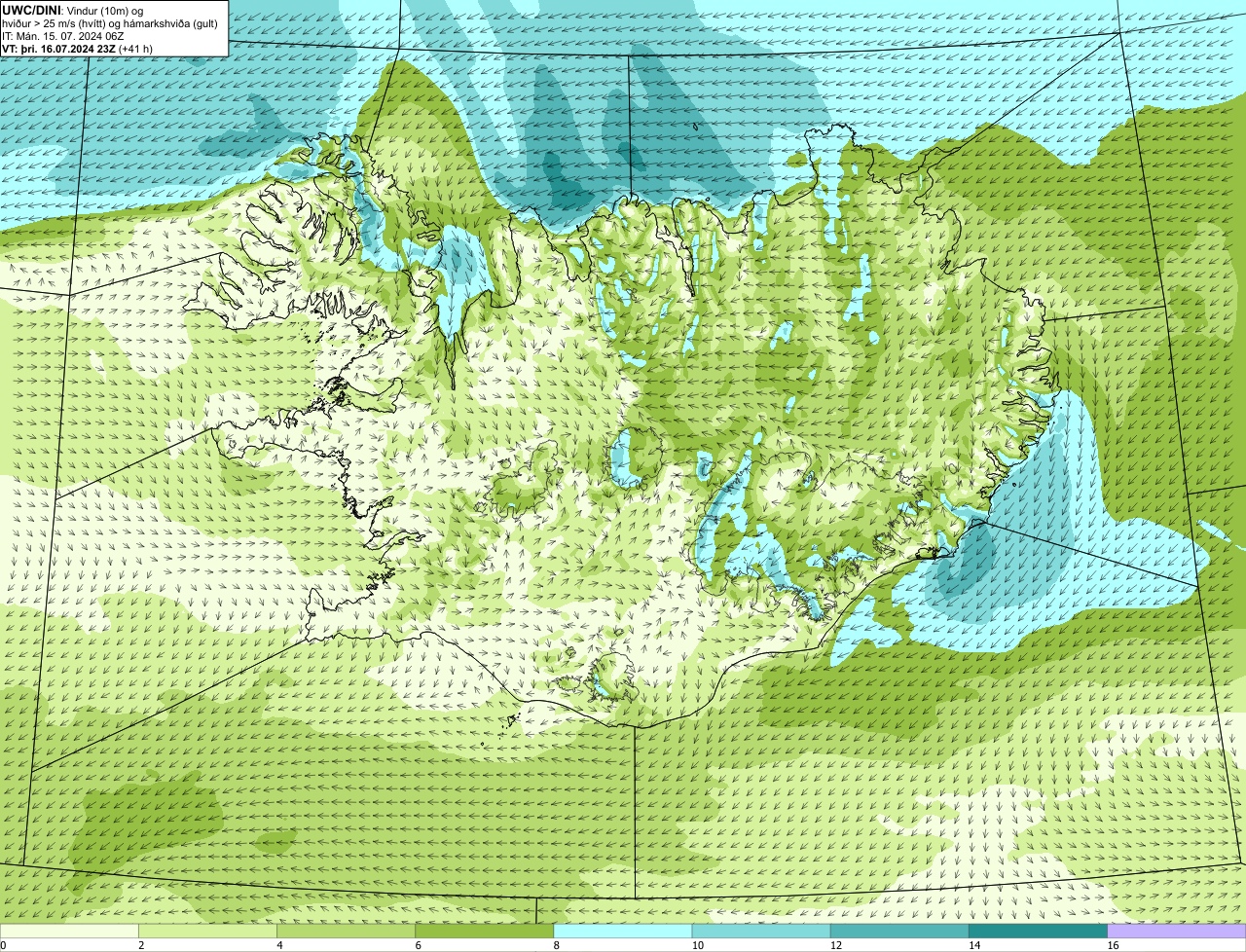Click the legend scale label '6'
This screenshot has height=952, width=1246.
click(419, 945)
